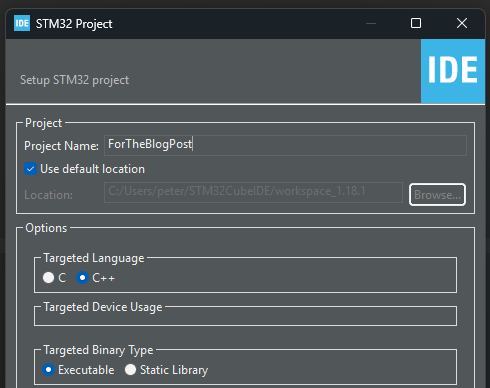Click the Project Name input field
The height and width of the screenshot is (388, 490).
tap(285, 145)
